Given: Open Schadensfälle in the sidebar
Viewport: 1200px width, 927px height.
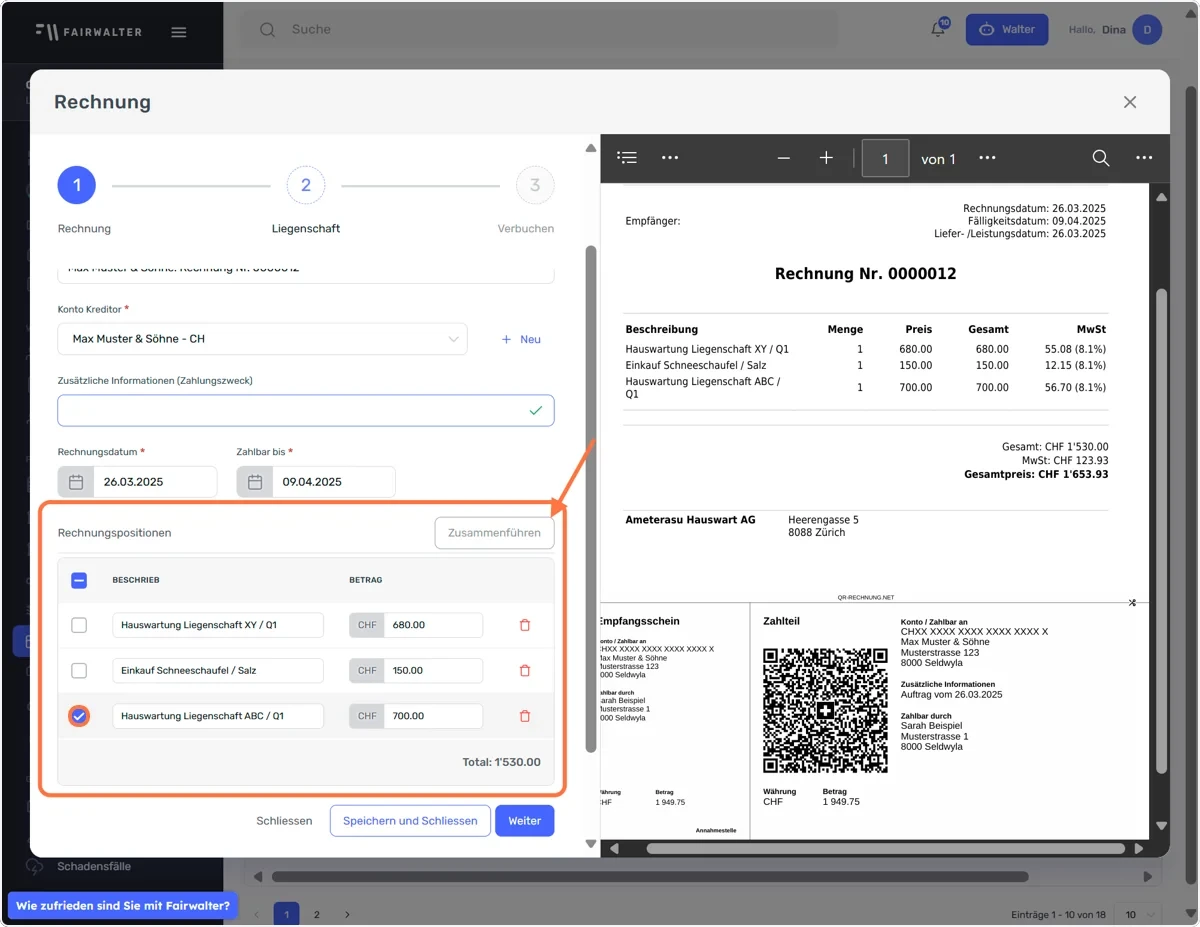Looking at the screenshot, I should click(x=94, y=866).
